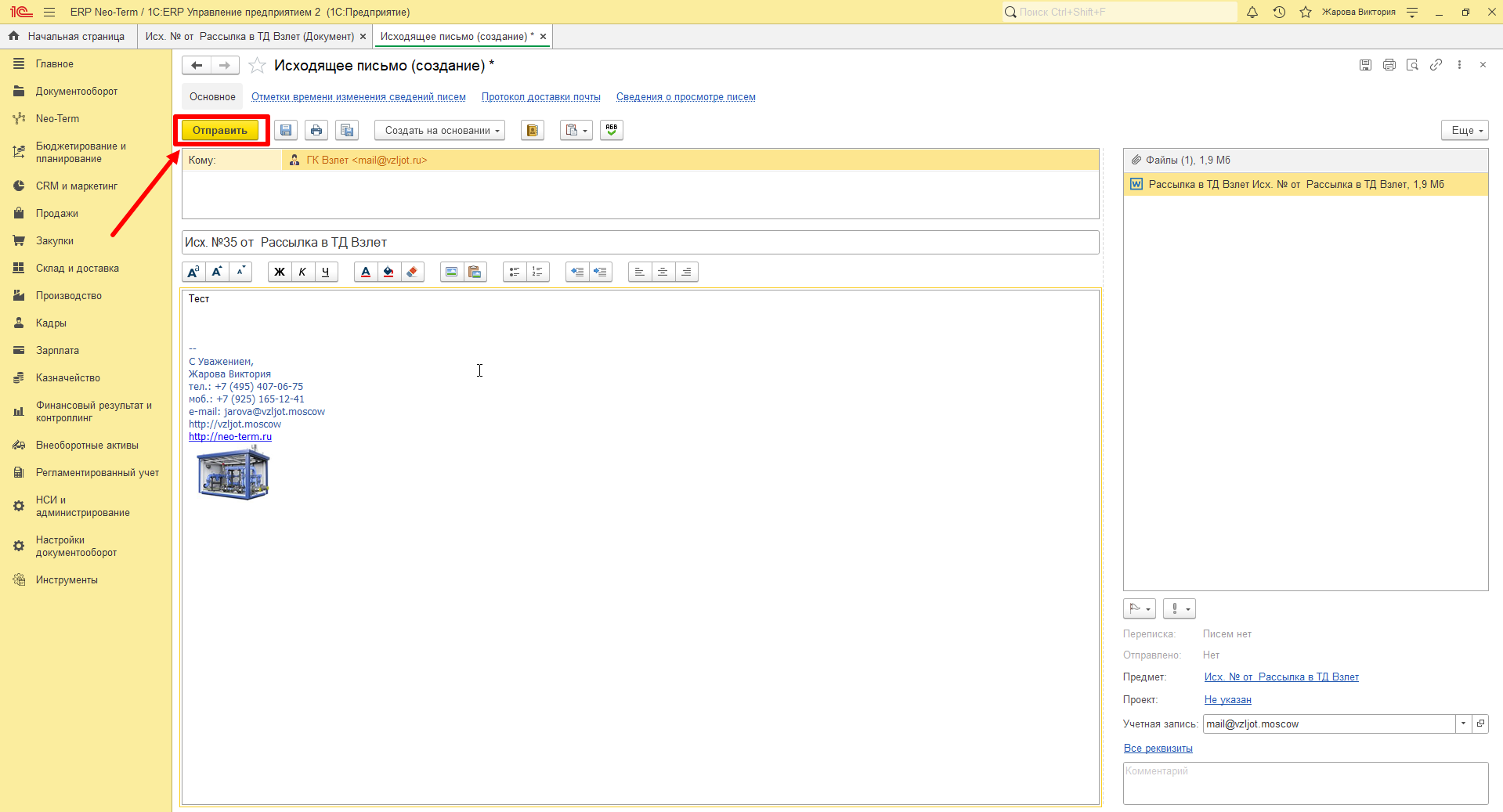
Task: Open the address book icon in the toolbar
Action: [x=533, y=130]
